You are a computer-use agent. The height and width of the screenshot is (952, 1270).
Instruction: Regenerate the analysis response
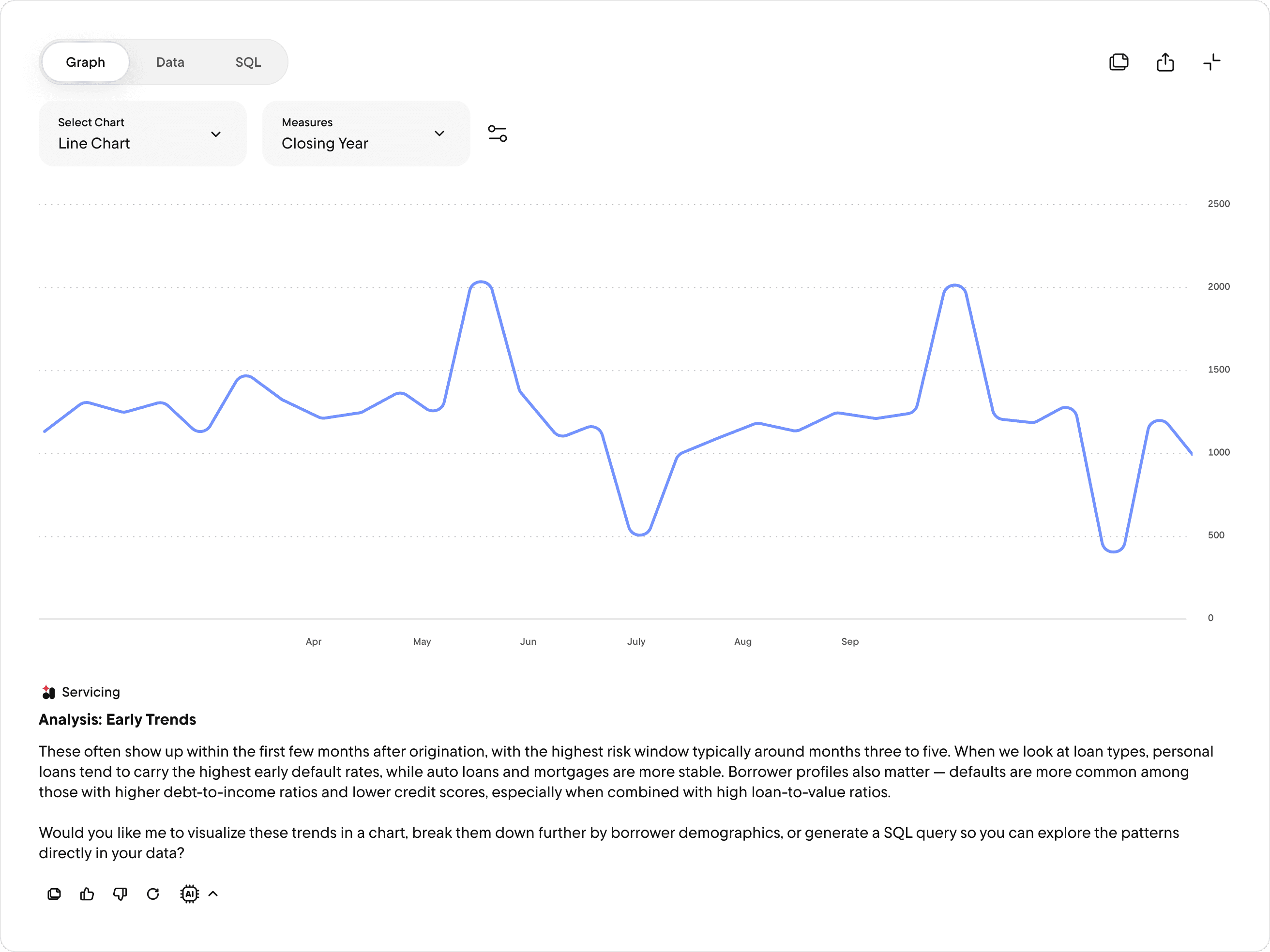153,893
